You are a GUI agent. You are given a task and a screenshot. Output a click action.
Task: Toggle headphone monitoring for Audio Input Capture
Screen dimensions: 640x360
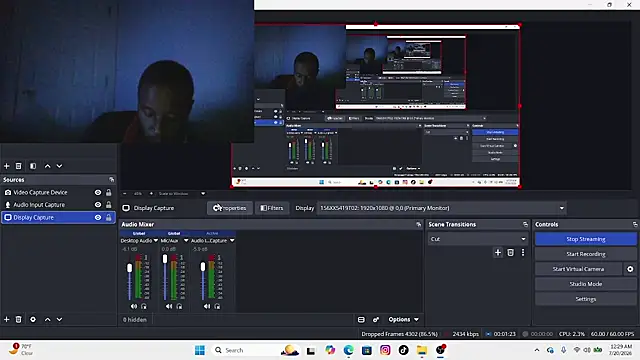(217, 306)
